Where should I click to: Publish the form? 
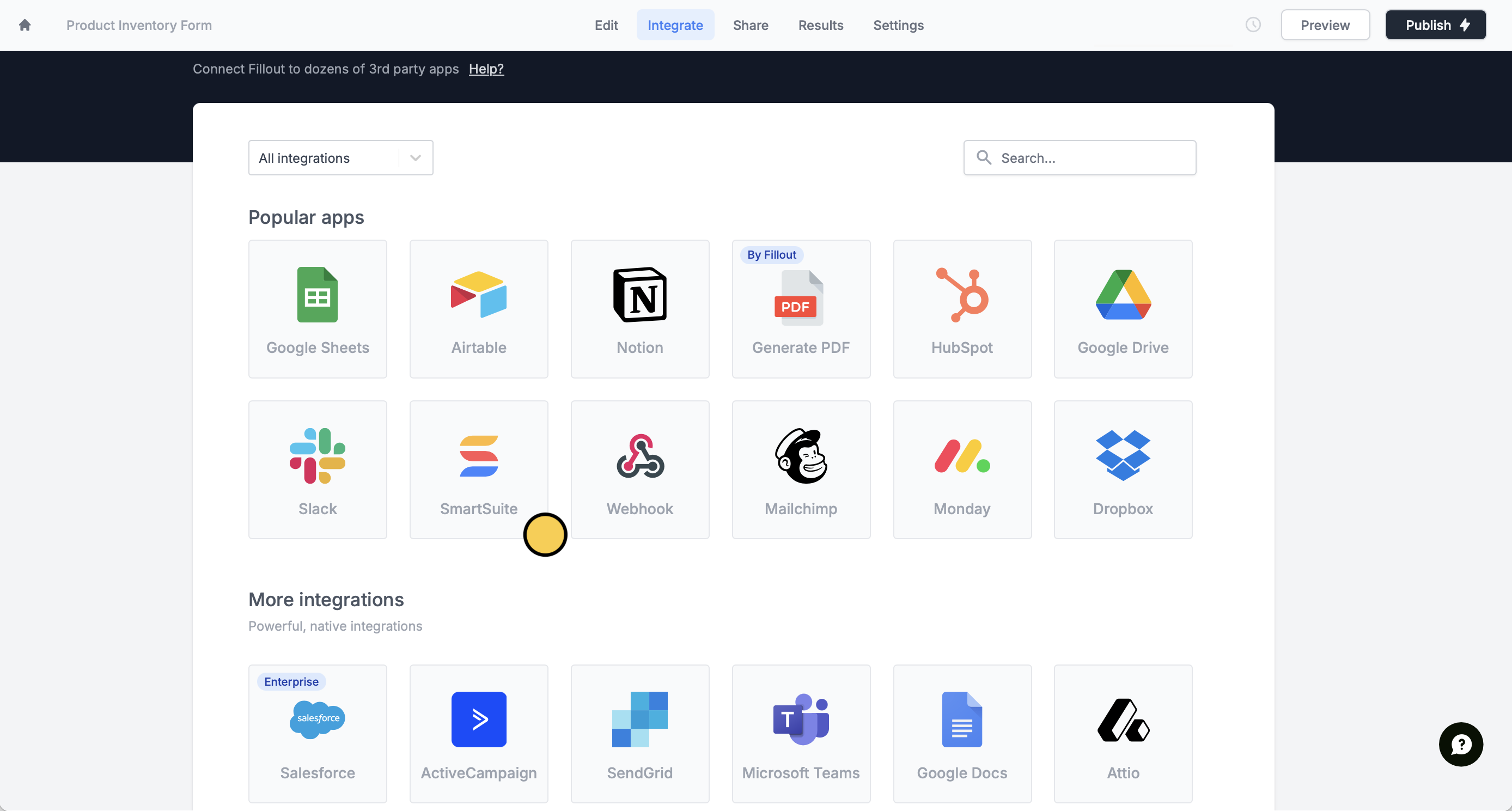(x=1436, y=25)
